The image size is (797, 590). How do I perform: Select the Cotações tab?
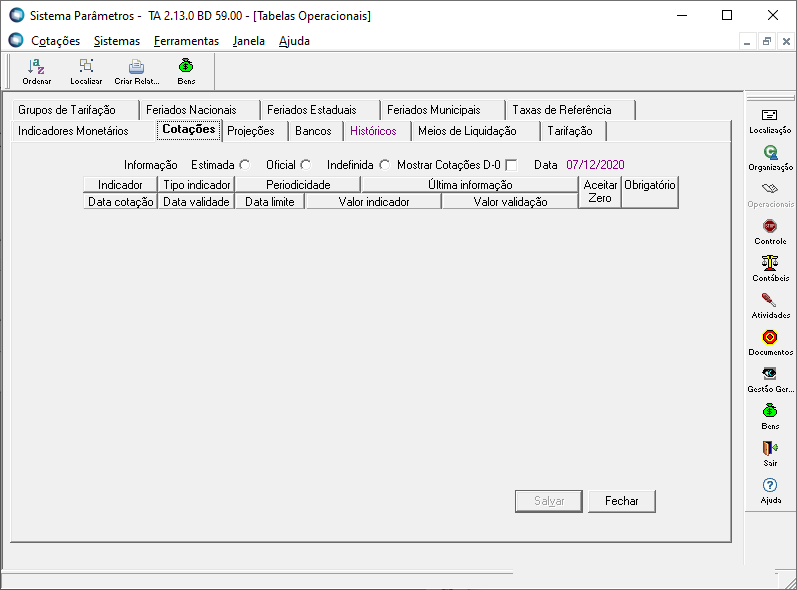pyautogui.click(x=189, y=130)
